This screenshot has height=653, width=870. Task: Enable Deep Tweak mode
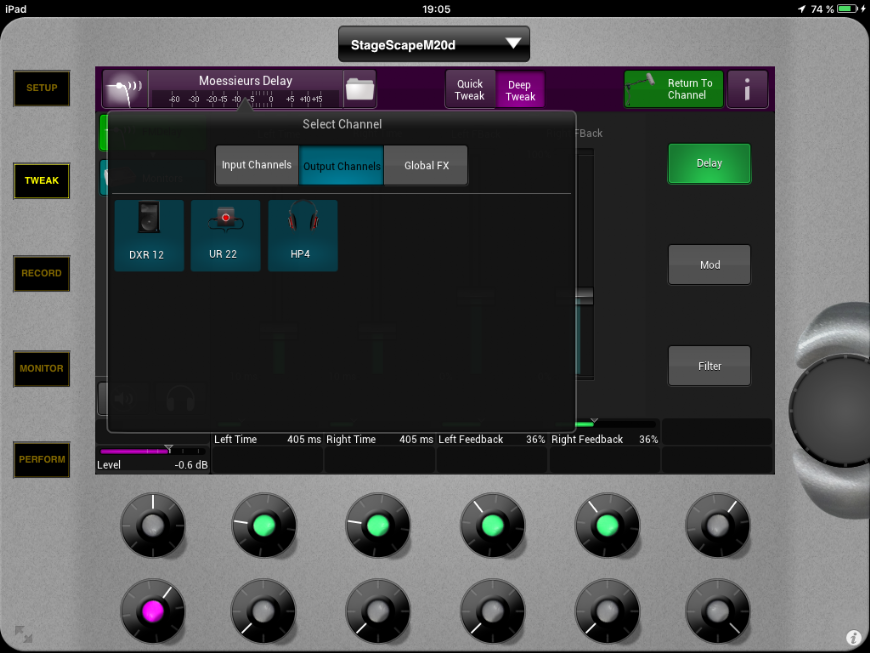[520, 90]
